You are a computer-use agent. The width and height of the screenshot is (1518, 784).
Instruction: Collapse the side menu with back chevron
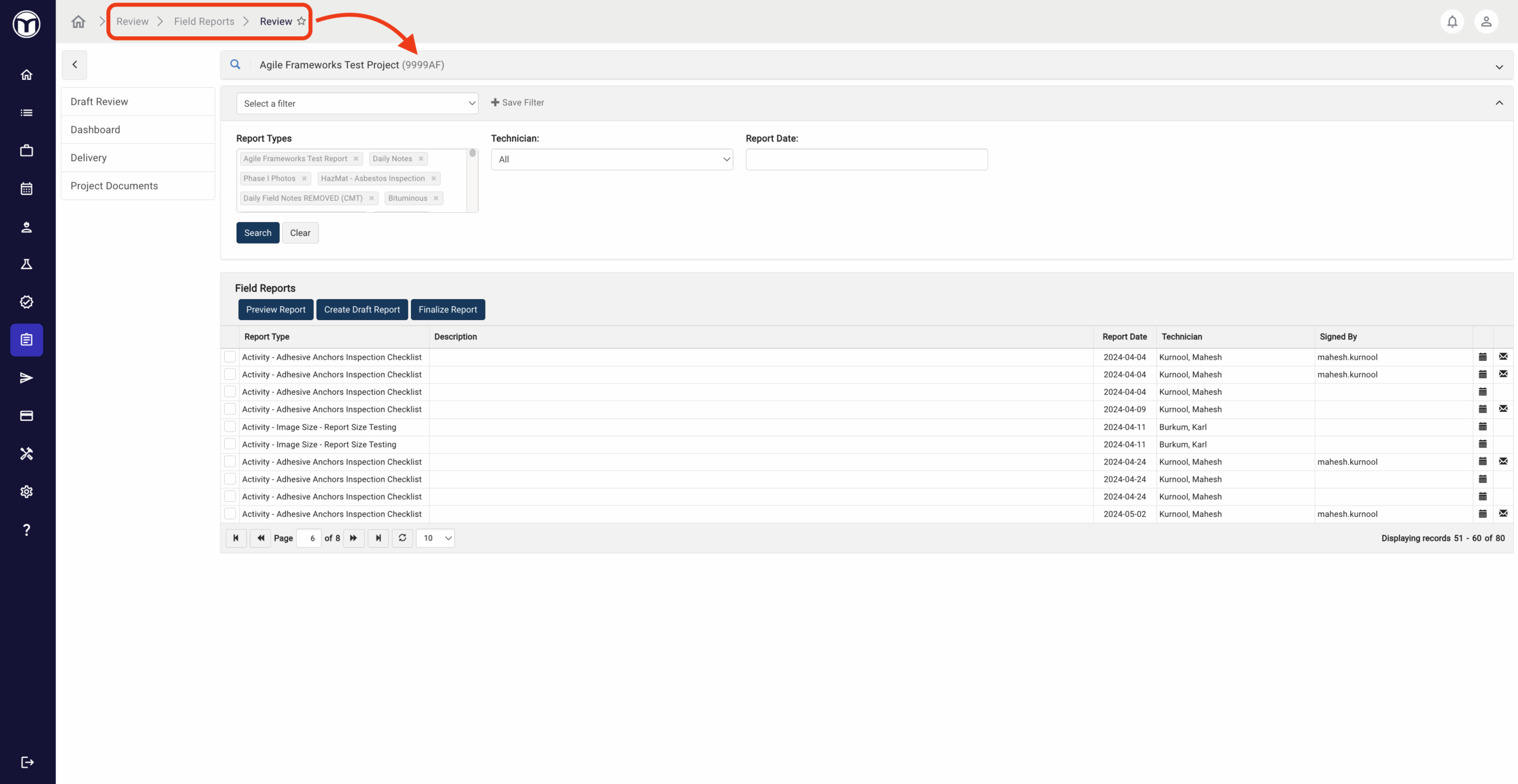(x=75, y=65)
